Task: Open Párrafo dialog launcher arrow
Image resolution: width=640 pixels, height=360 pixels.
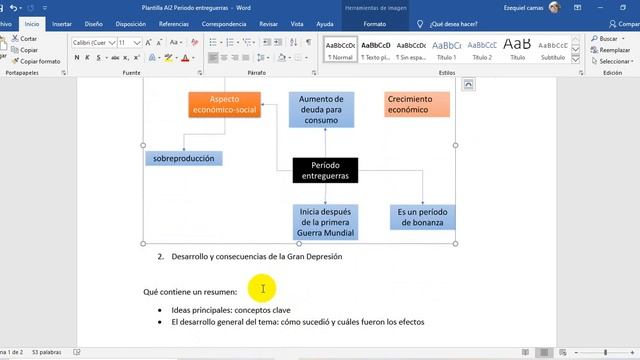Action: click(314, 73)
